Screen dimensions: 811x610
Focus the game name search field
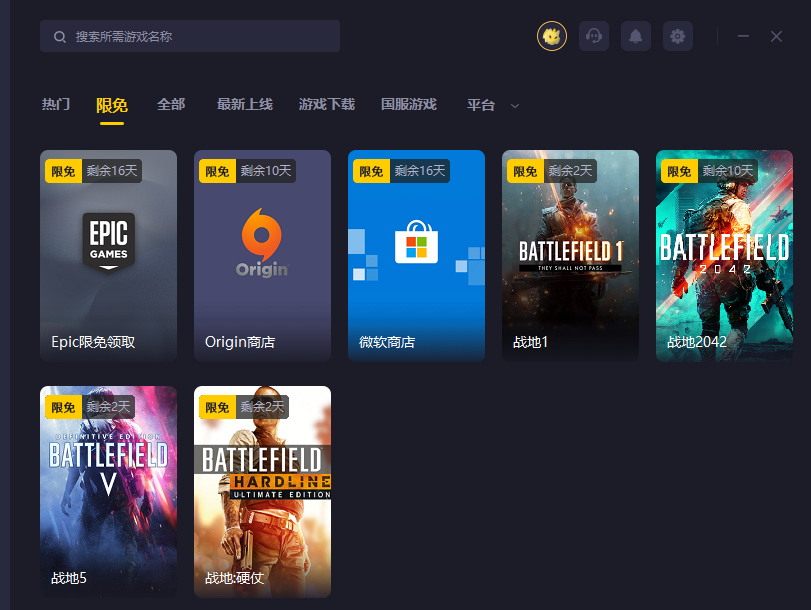(x=190, y=36)
